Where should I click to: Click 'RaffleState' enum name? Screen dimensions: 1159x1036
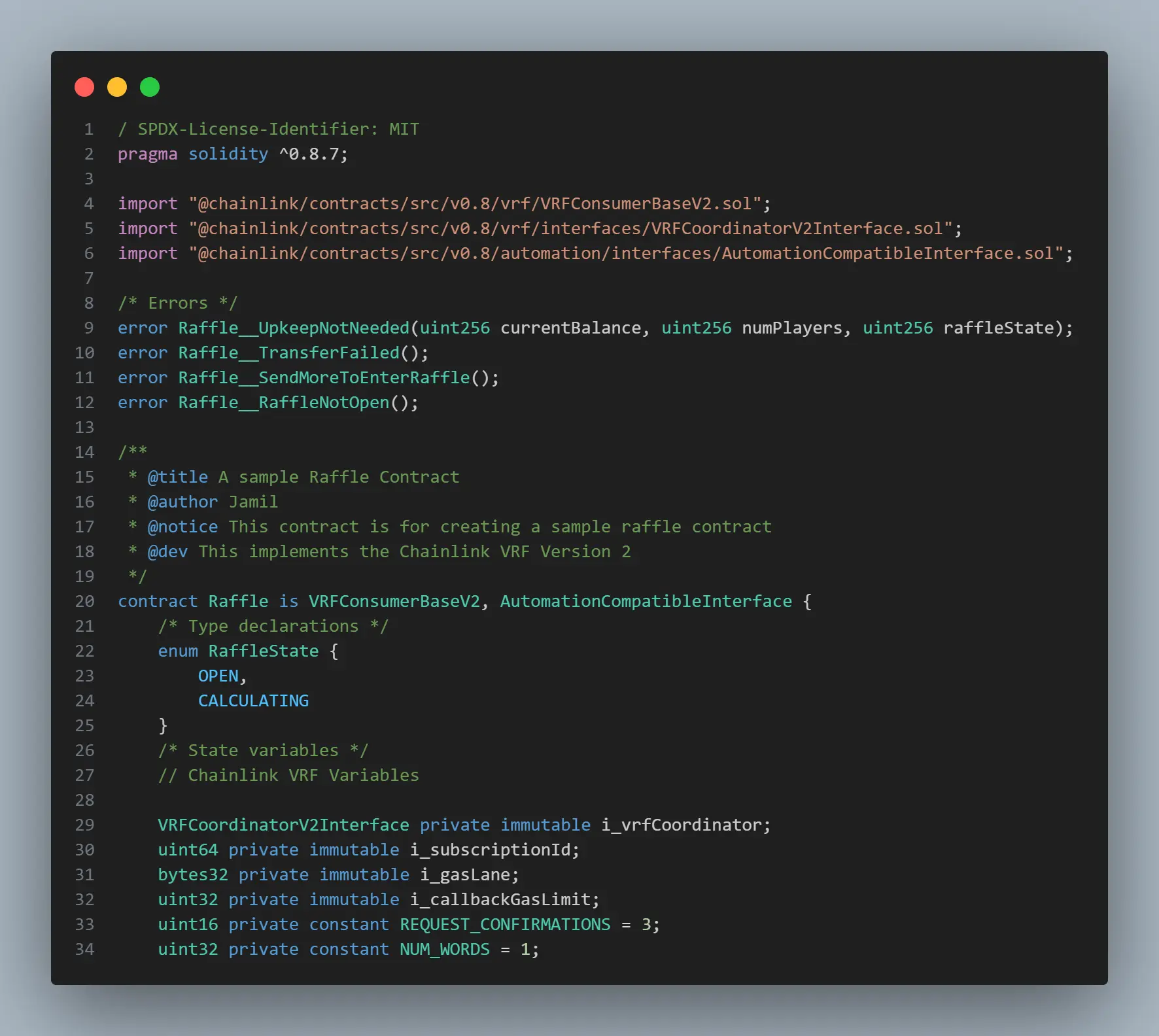264,651
